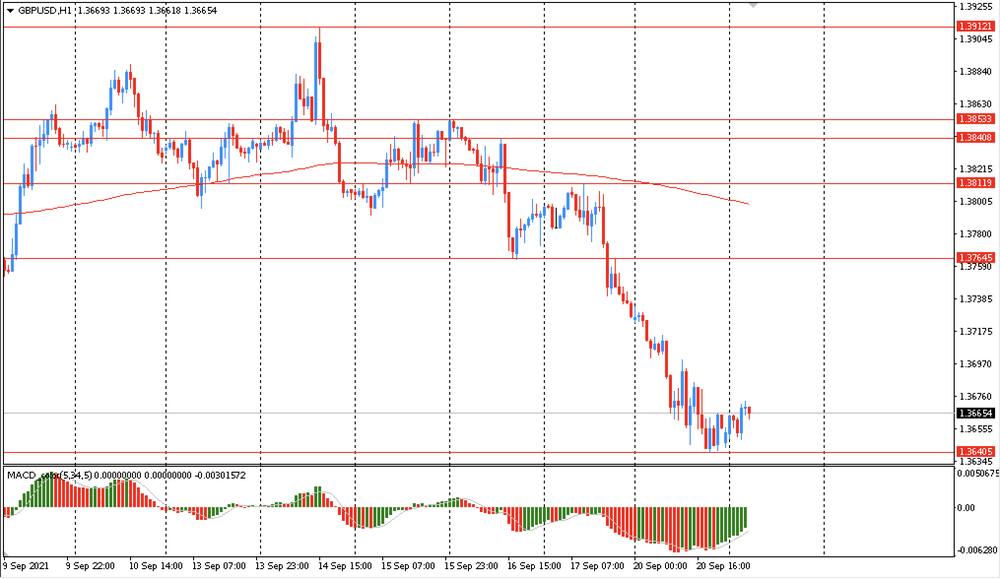
Task: Click the 1.38840 price scale label
Action: [976, 71]
